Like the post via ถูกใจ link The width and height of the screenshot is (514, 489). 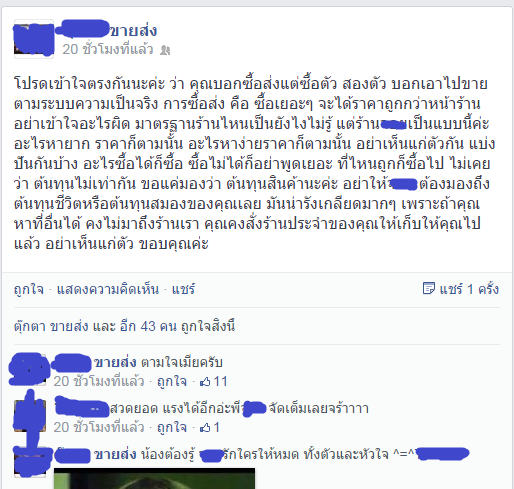[x=29, y=289]
